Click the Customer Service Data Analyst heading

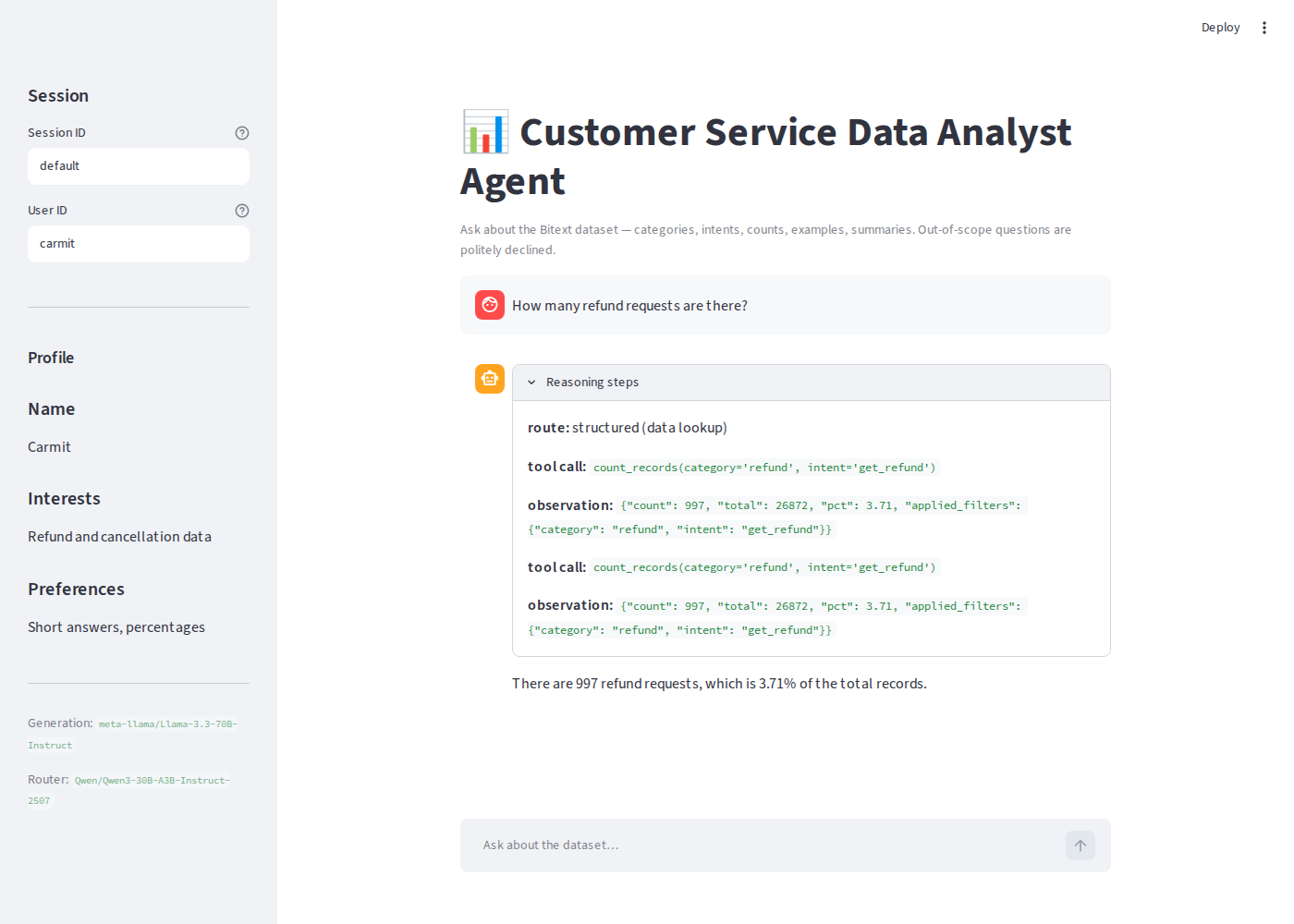(767, 157)
